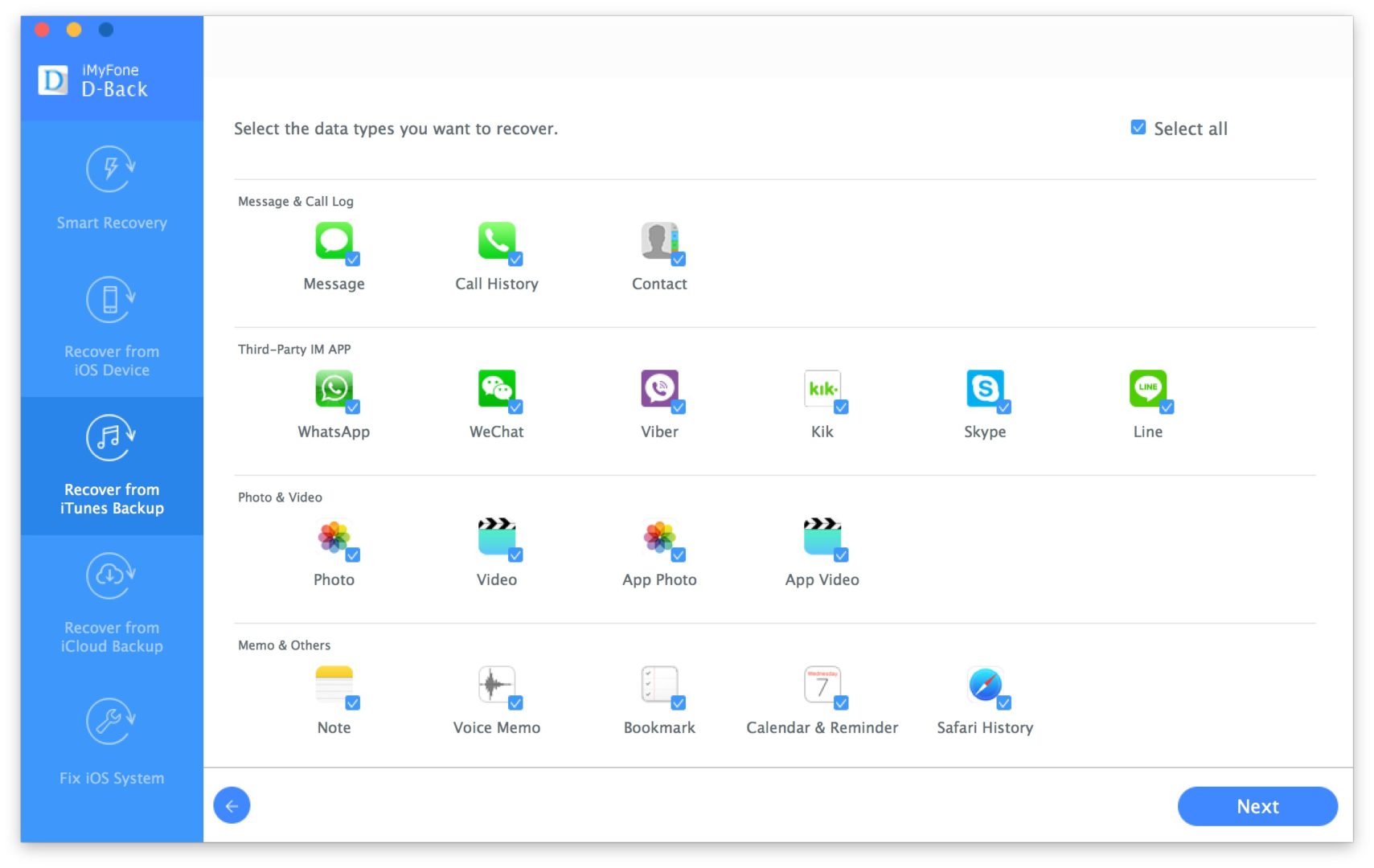Open the Fix iOS System section
The height and width of the screenshot is (868, 1374).
(x=112, y=742)
